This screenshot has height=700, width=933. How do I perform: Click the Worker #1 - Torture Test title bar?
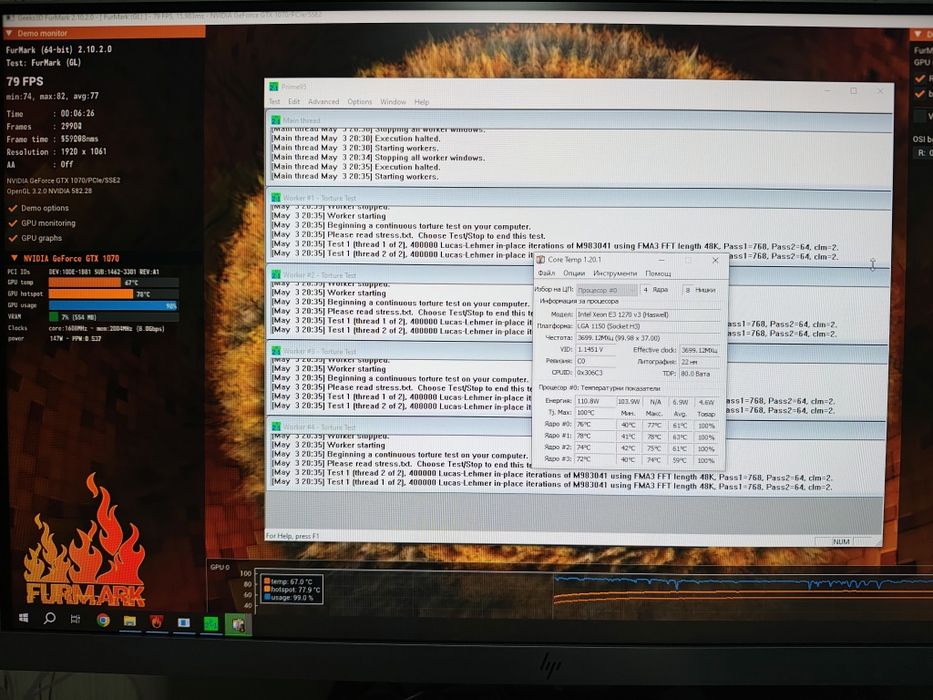click(x=580, y=198)
